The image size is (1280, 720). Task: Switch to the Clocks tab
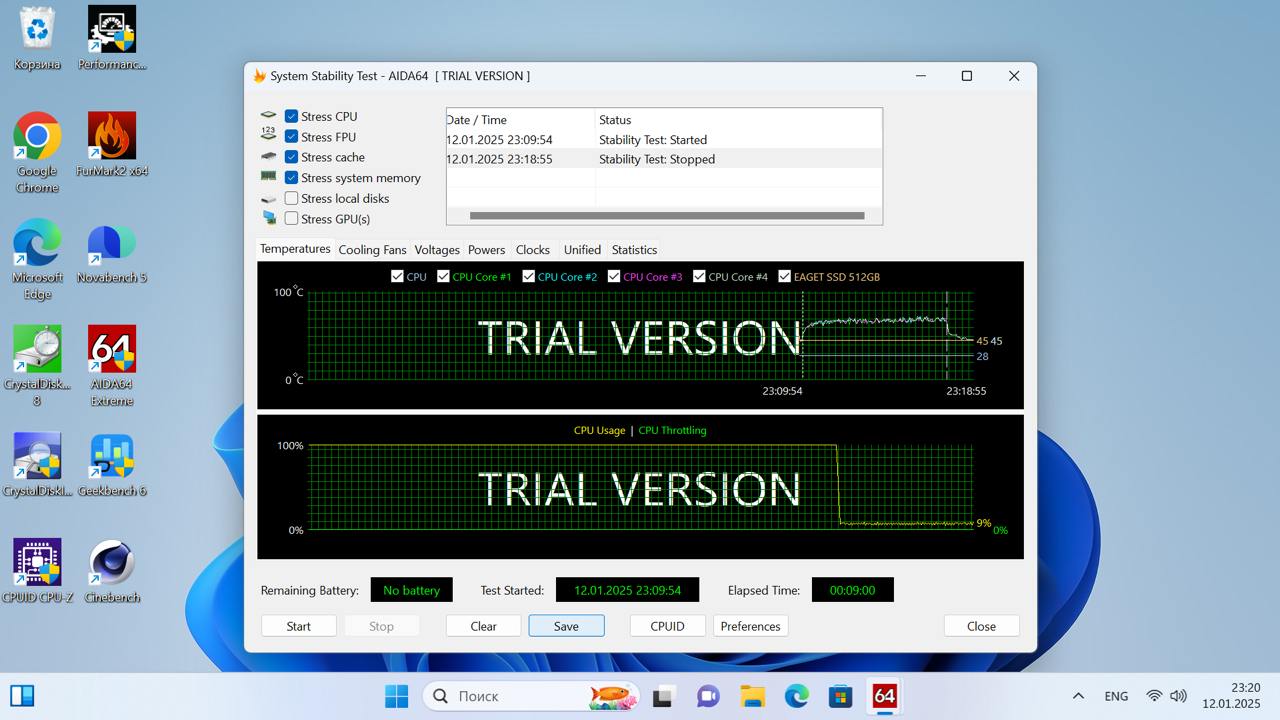533,250
